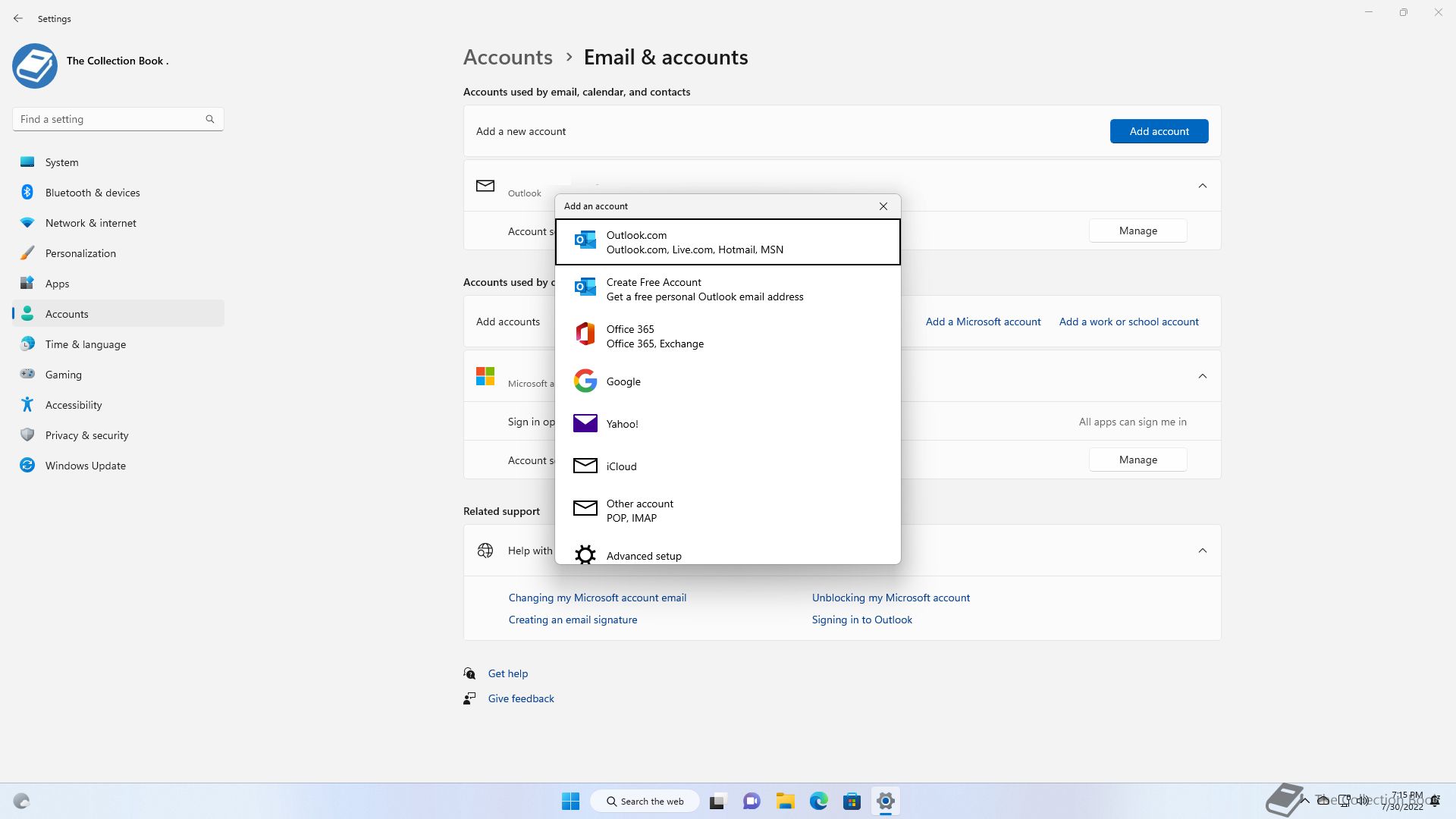Click the Get help link
The width and height of the screenshot is (1456, 819).
pos(507,673)
